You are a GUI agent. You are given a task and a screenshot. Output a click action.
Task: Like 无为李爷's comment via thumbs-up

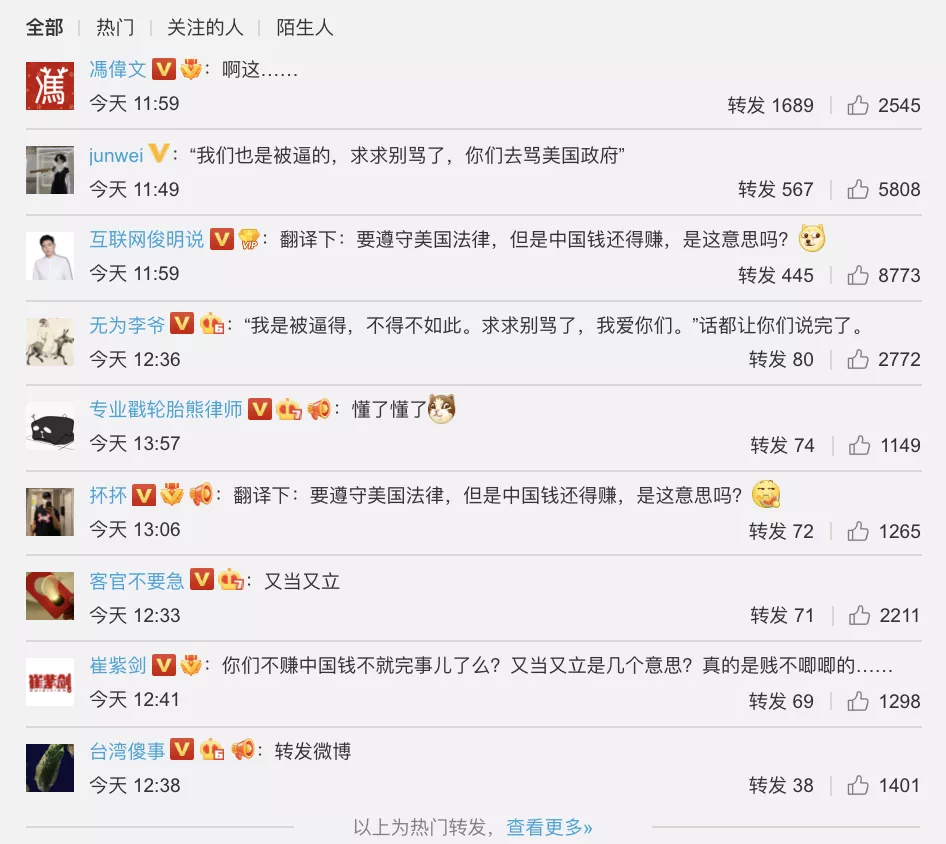857,360
